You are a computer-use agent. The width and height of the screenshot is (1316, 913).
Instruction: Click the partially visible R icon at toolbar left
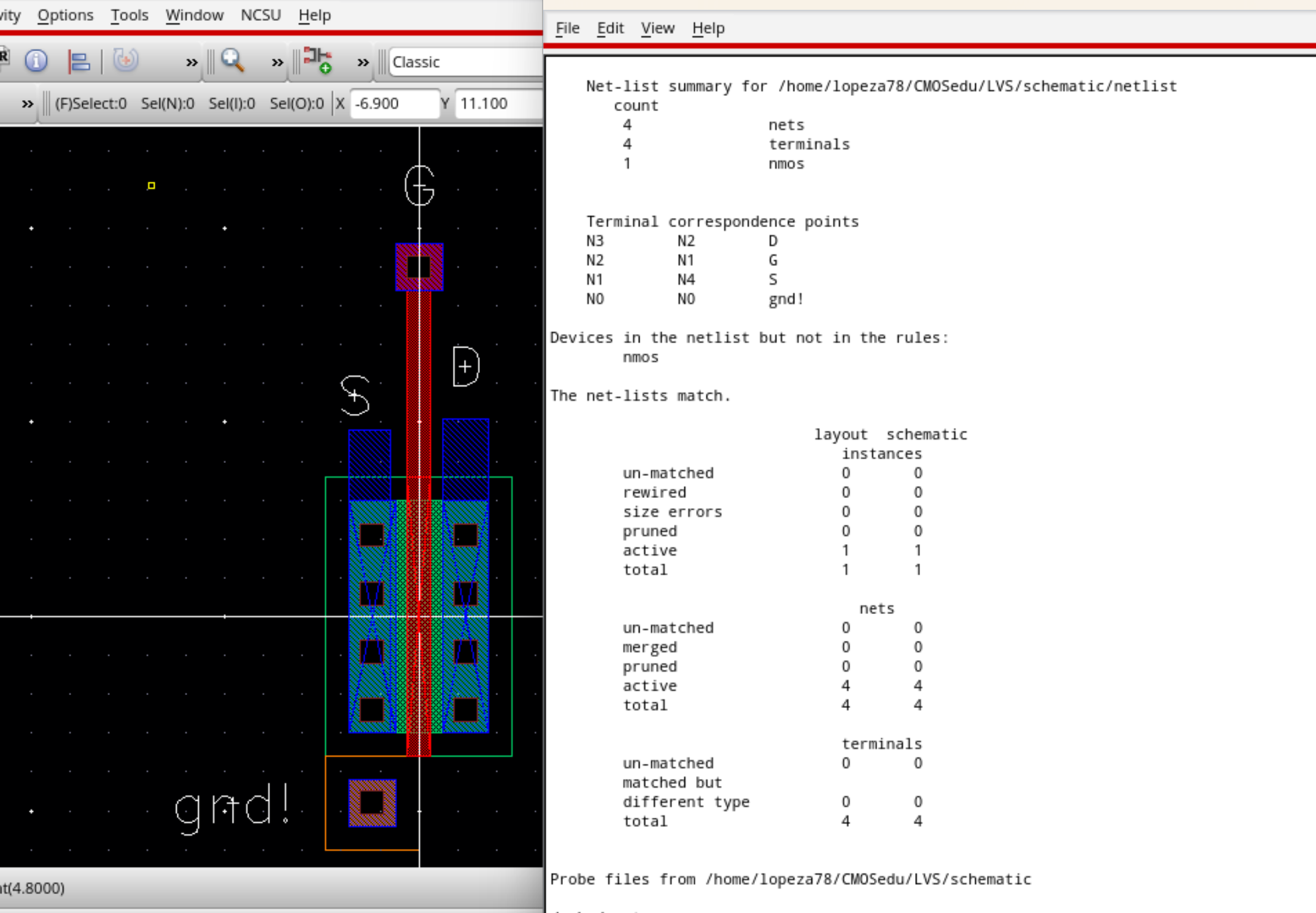coord(4,57)
